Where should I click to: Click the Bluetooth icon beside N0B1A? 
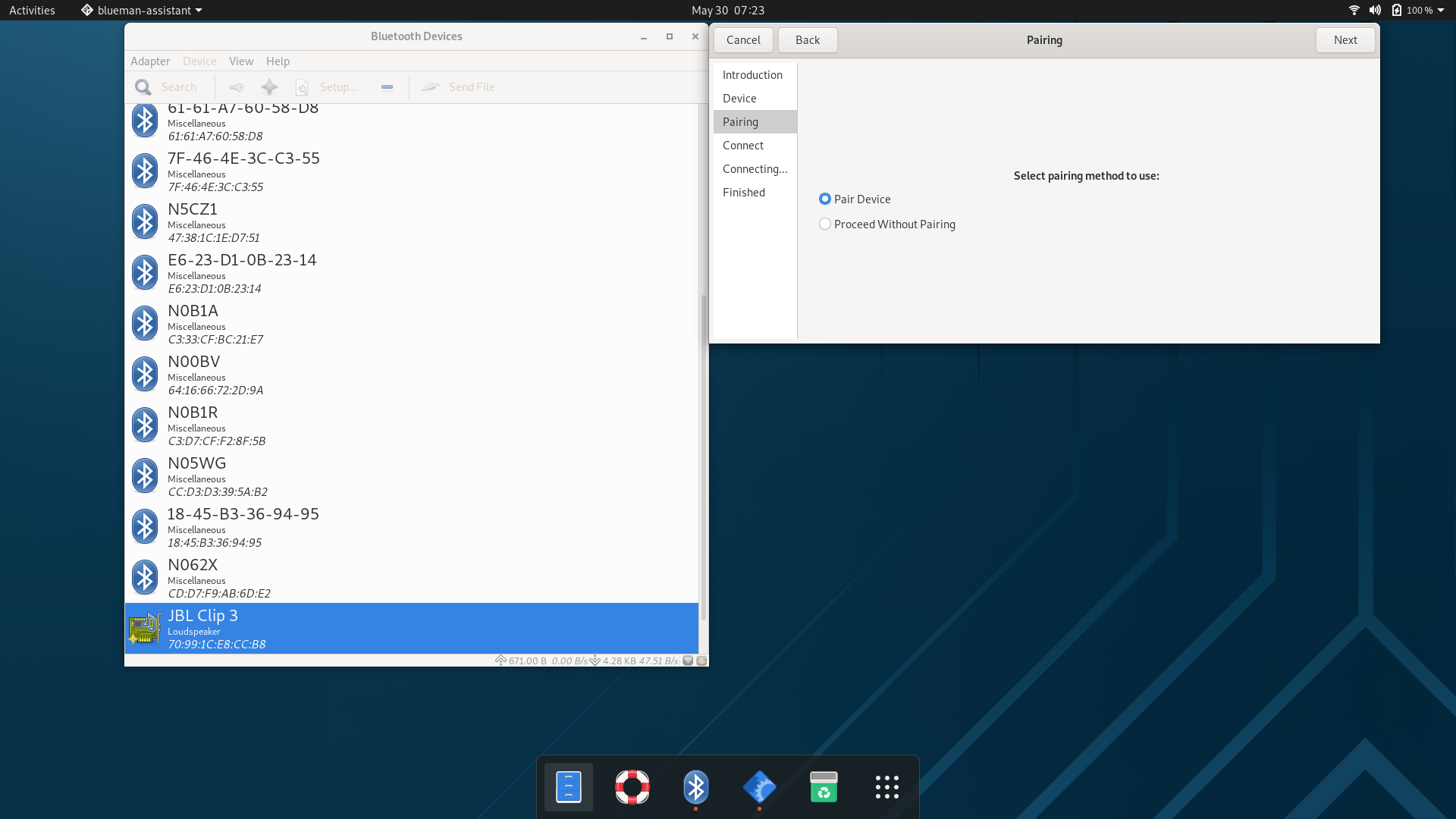pyautogui.click(x=145, y=323)
